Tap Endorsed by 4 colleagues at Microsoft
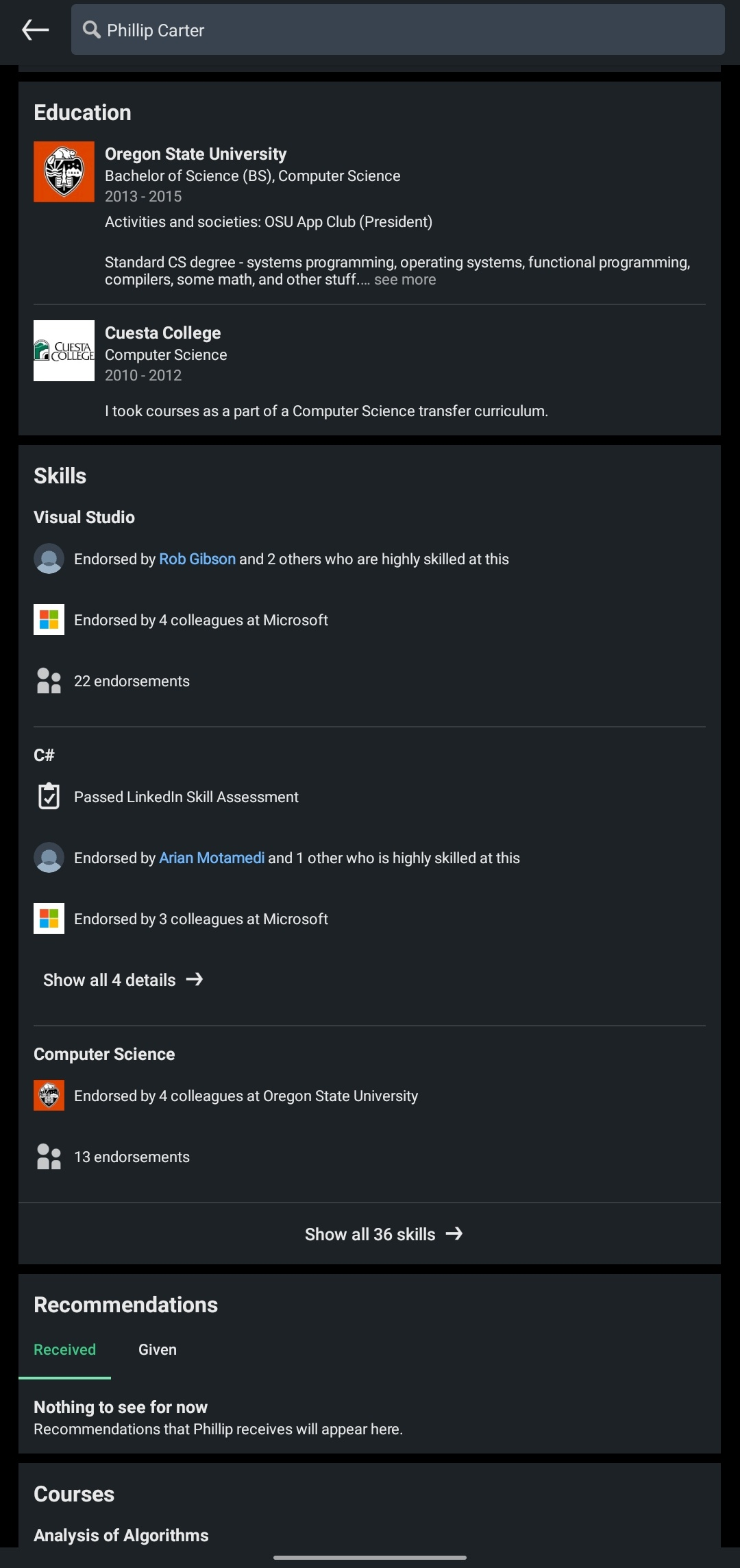Image resolution: width=740 pixels, height=1568 pixels. pyautogui.click(x=201, y=620)
